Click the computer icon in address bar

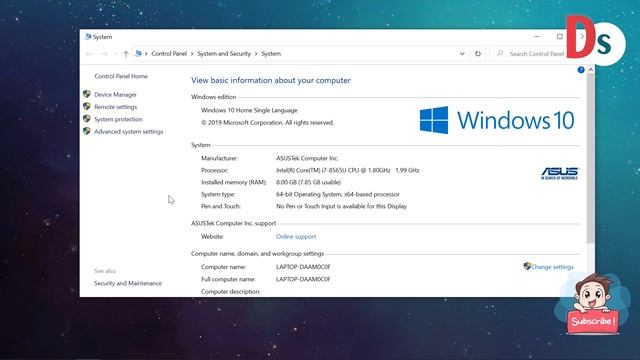click(x=138, y=53)
